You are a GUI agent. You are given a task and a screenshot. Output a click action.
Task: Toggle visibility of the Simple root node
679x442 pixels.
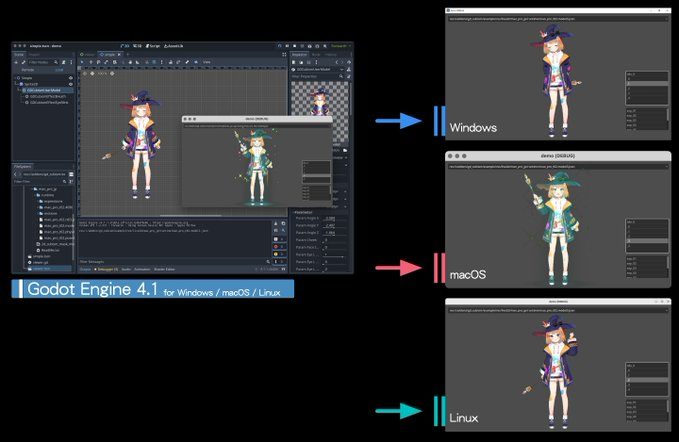[71, 78]
